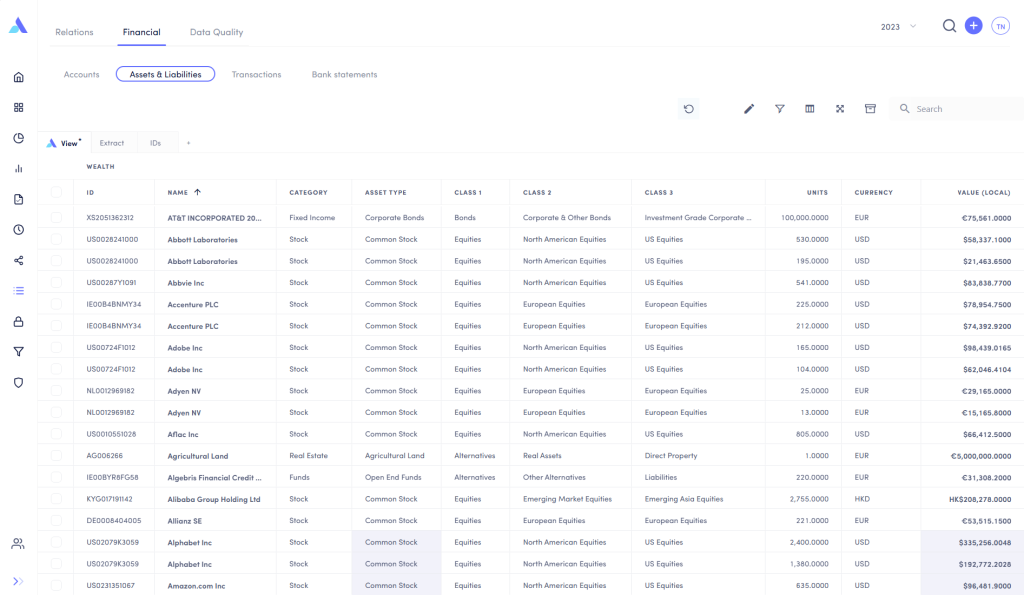Click the blue plus add button
This screenshot has width=1024, height=595.
[973, 26]
